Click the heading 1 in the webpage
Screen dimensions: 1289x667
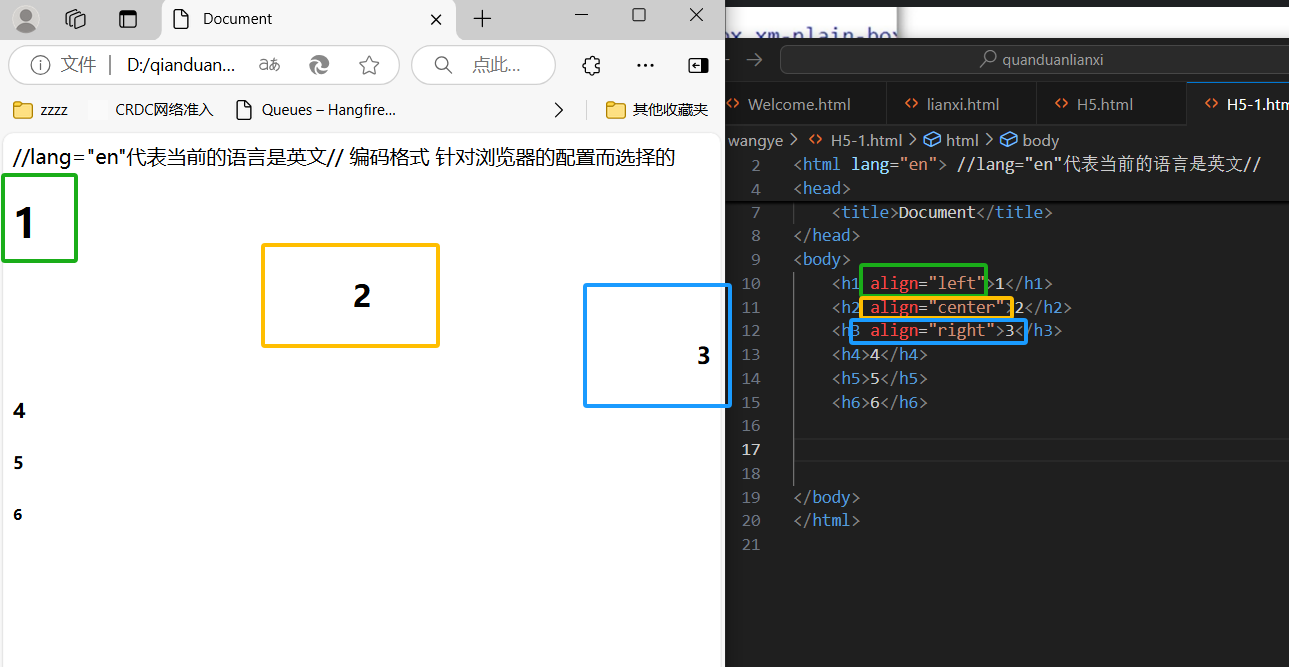25,222
